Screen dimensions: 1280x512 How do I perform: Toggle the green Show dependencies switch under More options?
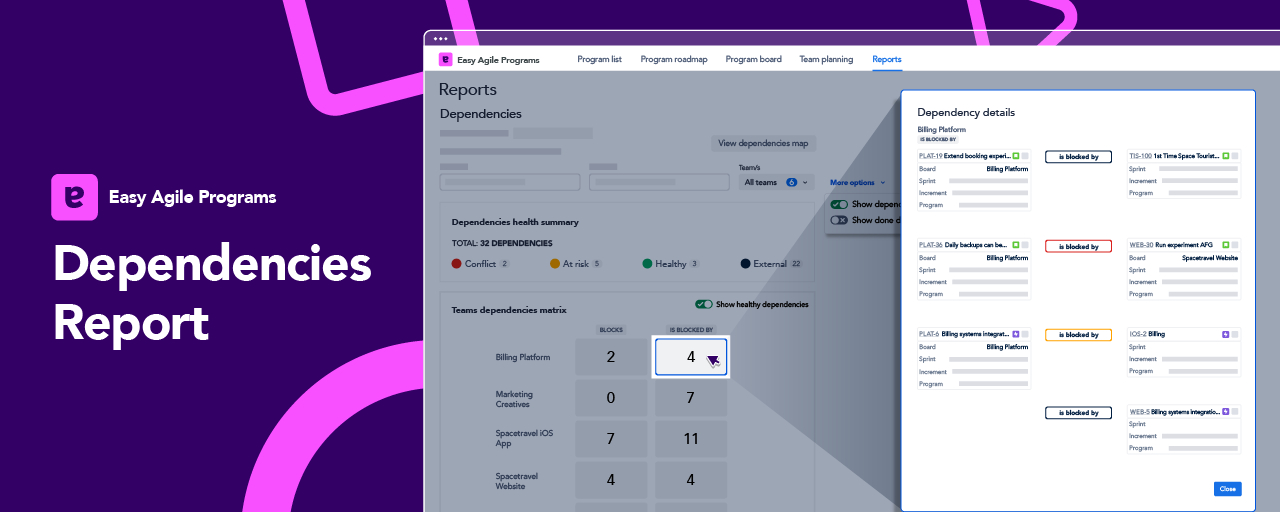tap(839, 204)
